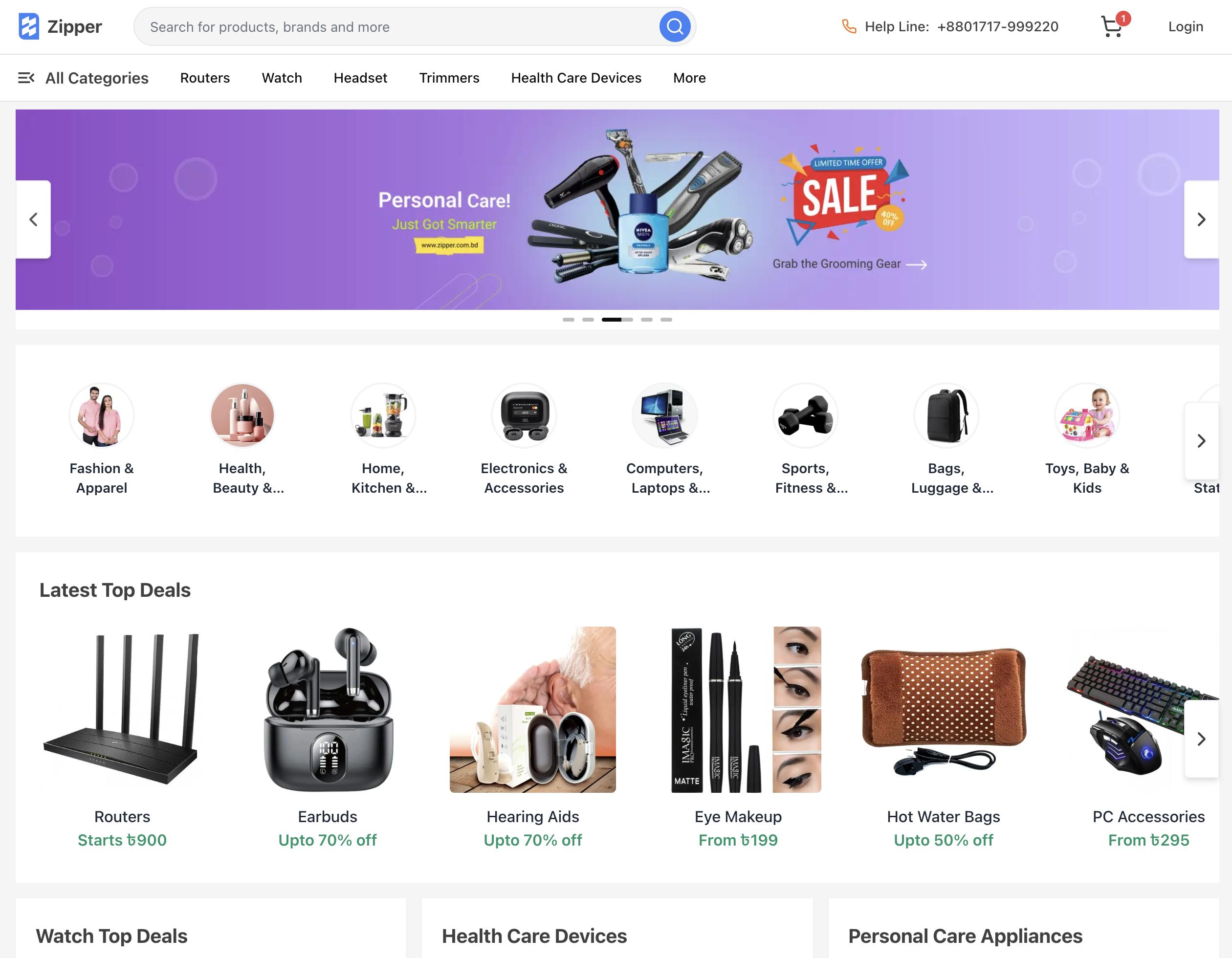Click the blue search magnifier button

click(x=675, y=26)
